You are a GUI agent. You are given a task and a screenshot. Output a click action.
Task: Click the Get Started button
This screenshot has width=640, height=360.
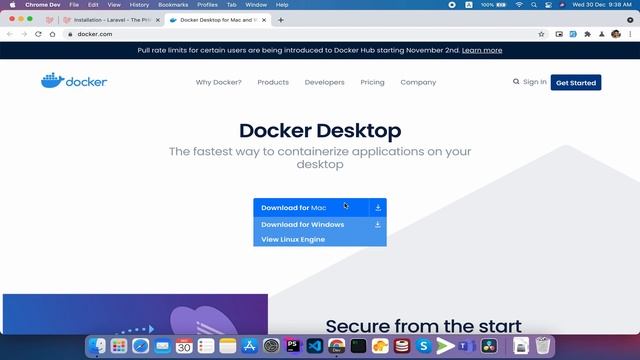point(576,82)
